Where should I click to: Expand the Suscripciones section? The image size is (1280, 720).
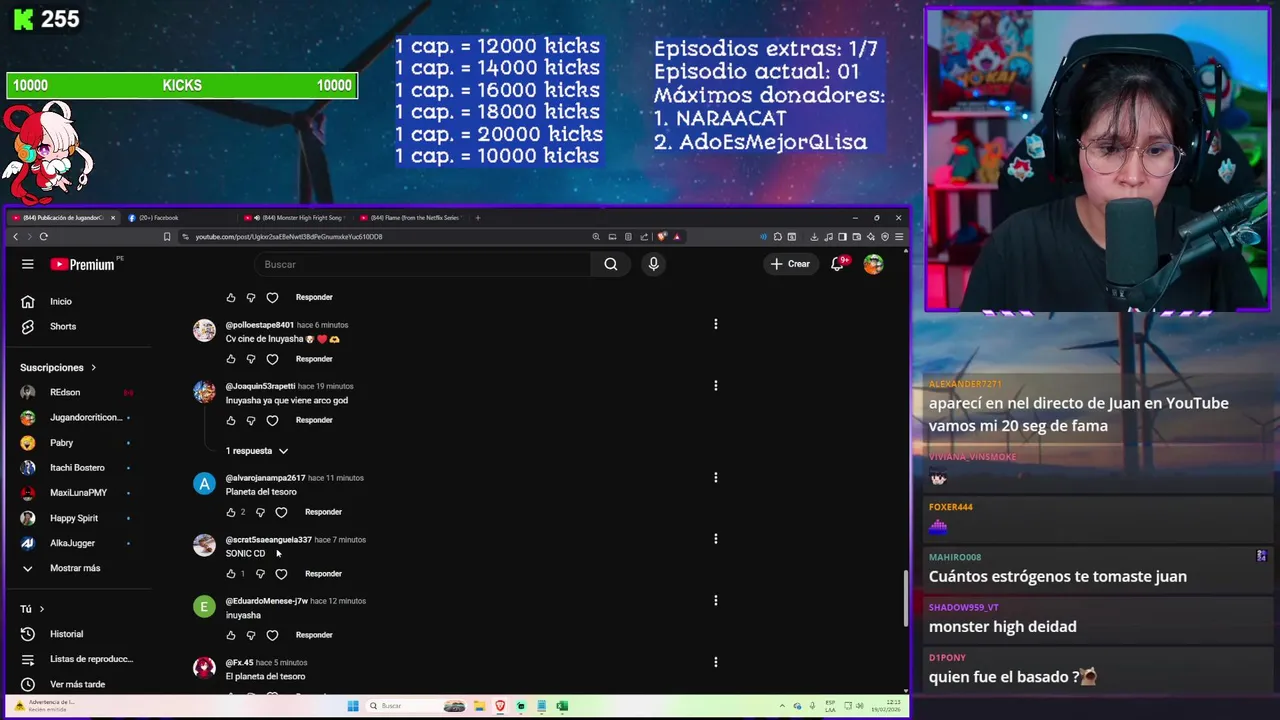pos(58,367)
